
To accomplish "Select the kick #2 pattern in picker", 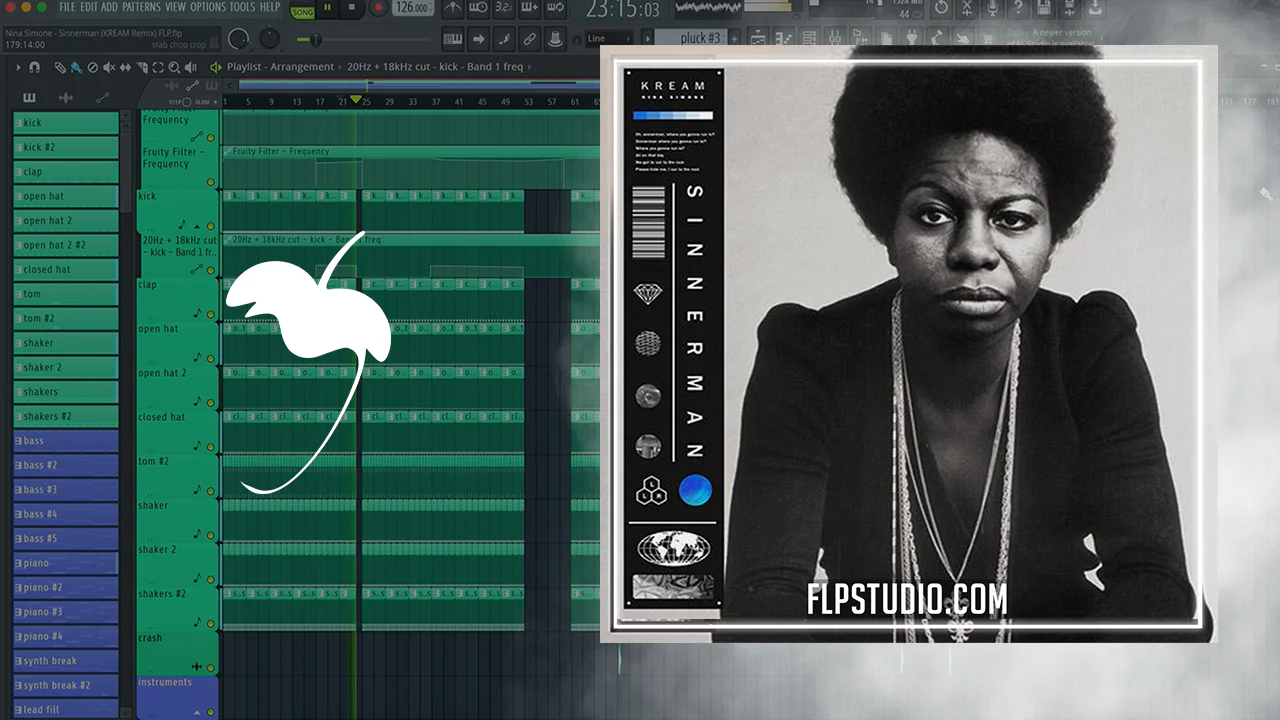I will pyautogui.click(x=66, y=147).
